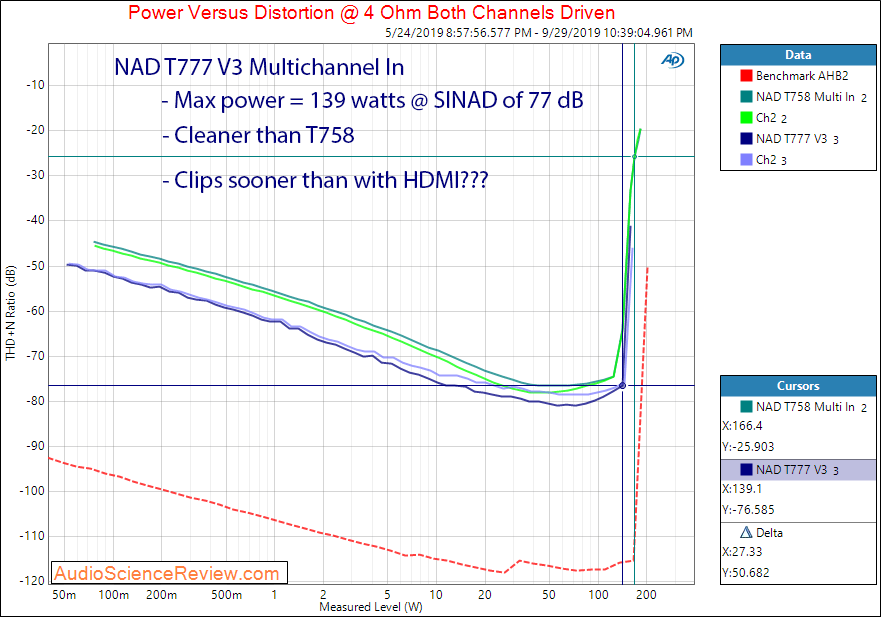Viewport: 881px width, 617px height.
Task: Select the highlighted NAD T777 V3 cursor row
Action: click(798, 470)
